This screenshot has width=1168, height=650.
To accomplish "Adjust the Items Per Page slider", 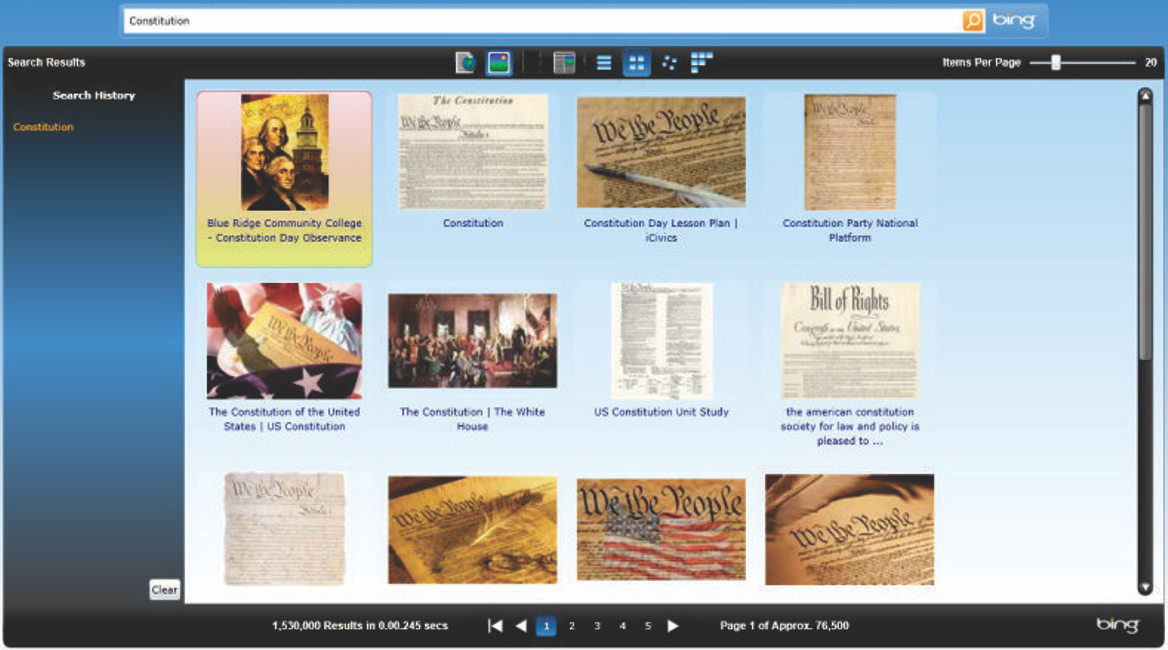I will (1055, 63).
